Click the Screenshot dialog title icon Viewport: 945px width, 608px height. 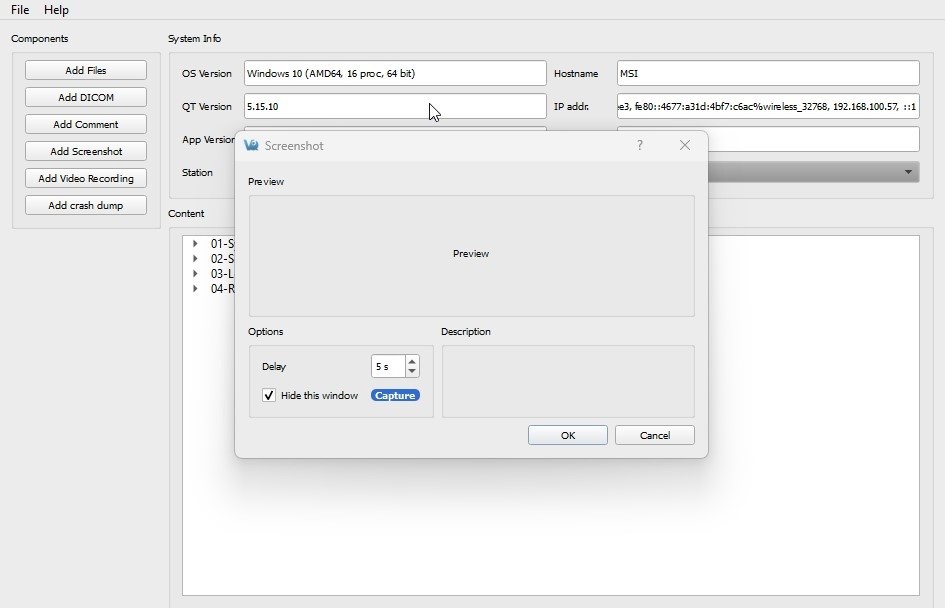pos(252,146)
